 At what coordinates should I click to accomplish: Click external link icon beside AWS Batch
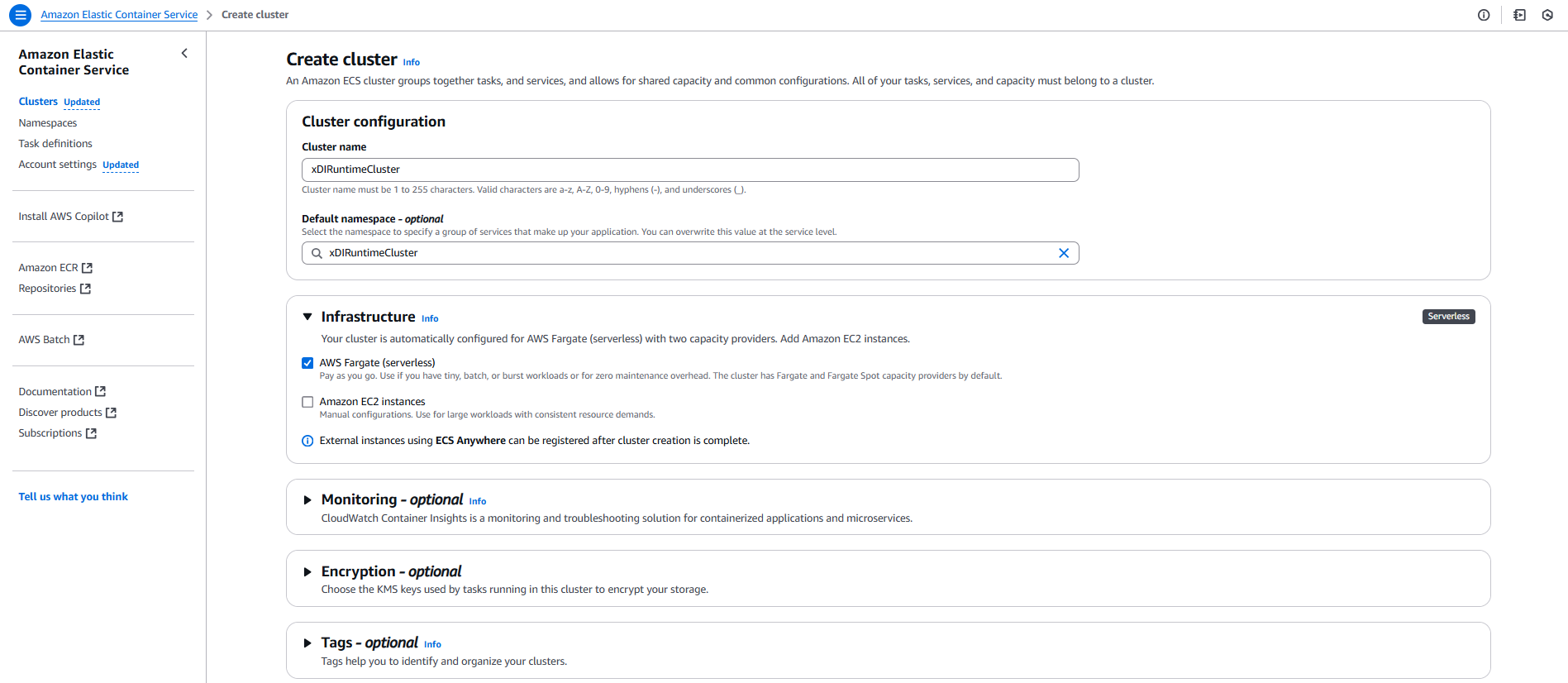pos(79,340)
